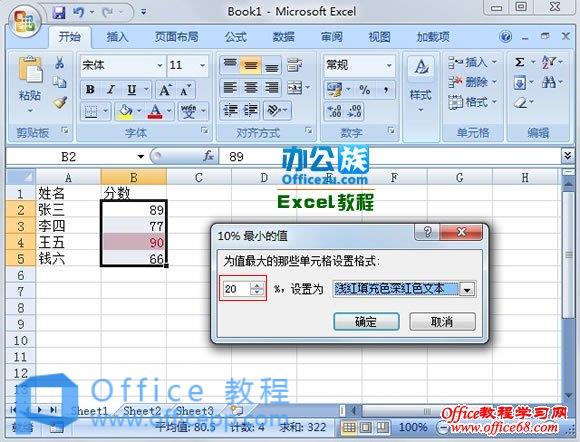Select the whole sheet via corner button

tap(21, 178)
